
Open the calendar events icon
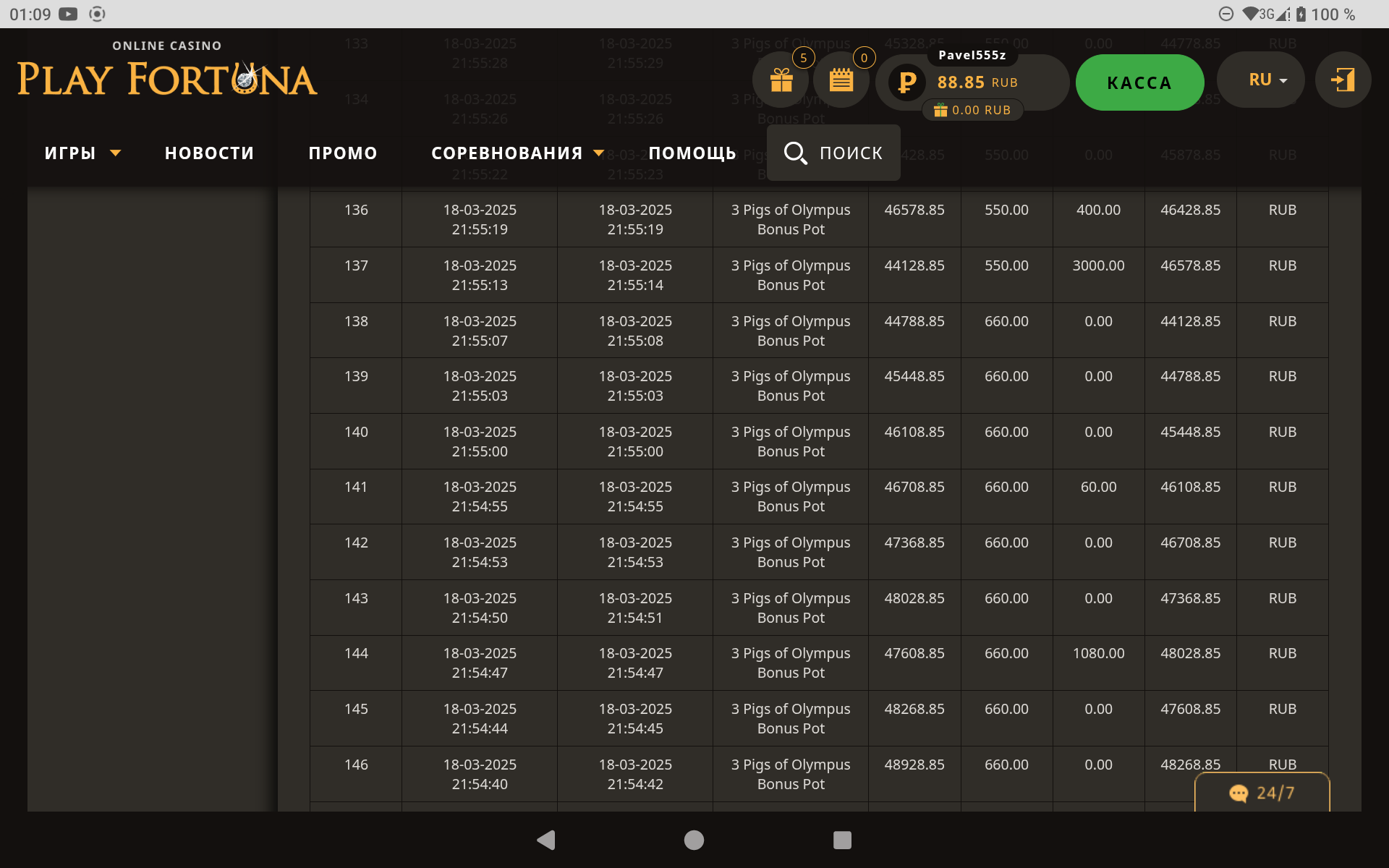[841, 80]
